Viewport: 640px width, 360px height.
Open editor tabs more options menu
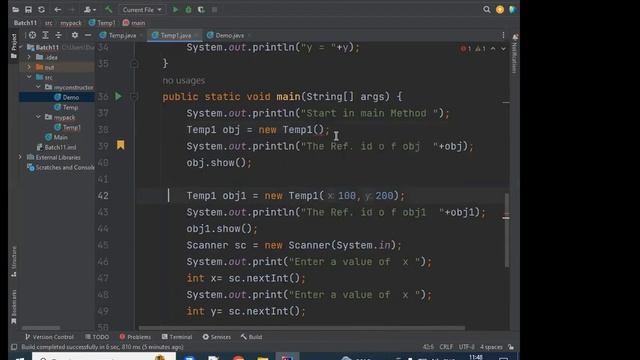click(503, 35)
